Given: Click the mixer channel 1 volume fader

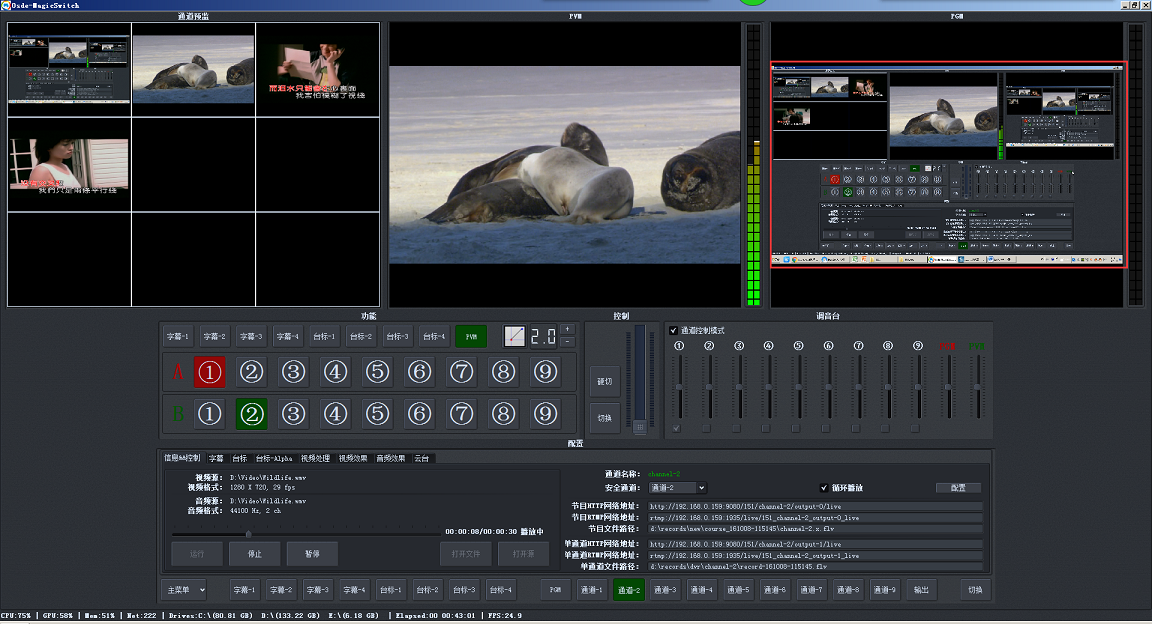Looking at the screenshot, I should [x=679, y=387].
